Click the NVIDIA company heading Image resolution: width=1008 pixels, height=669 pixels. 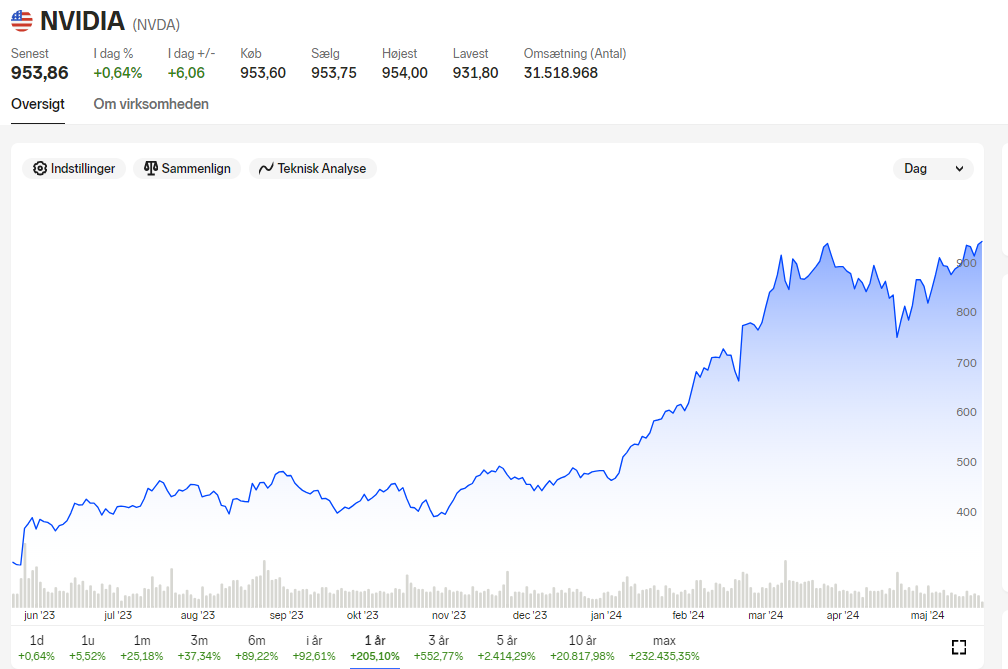(x=82, y=21)
